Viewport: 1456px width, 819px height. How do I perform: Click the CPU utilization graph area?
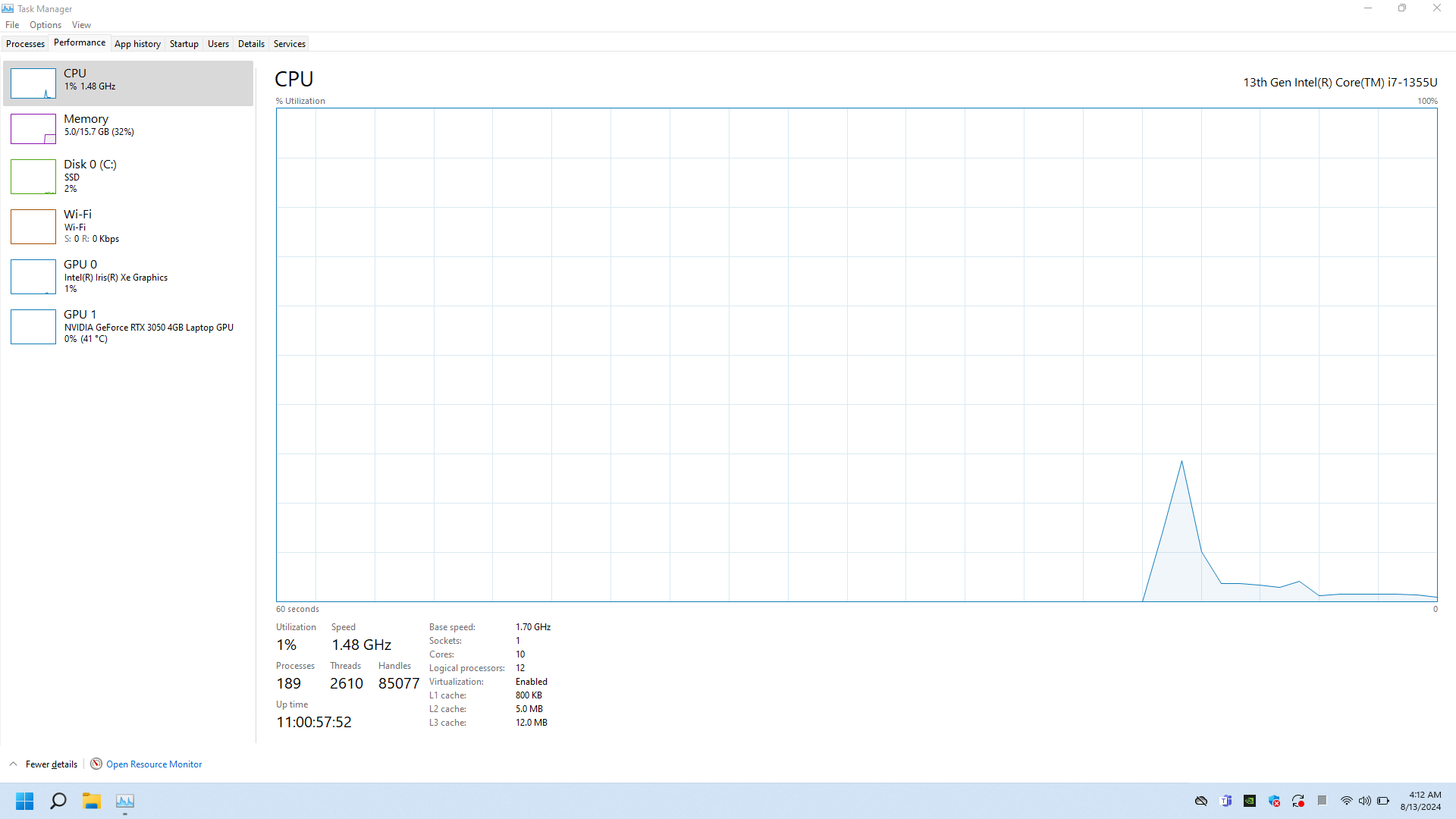tap(856, 354)
